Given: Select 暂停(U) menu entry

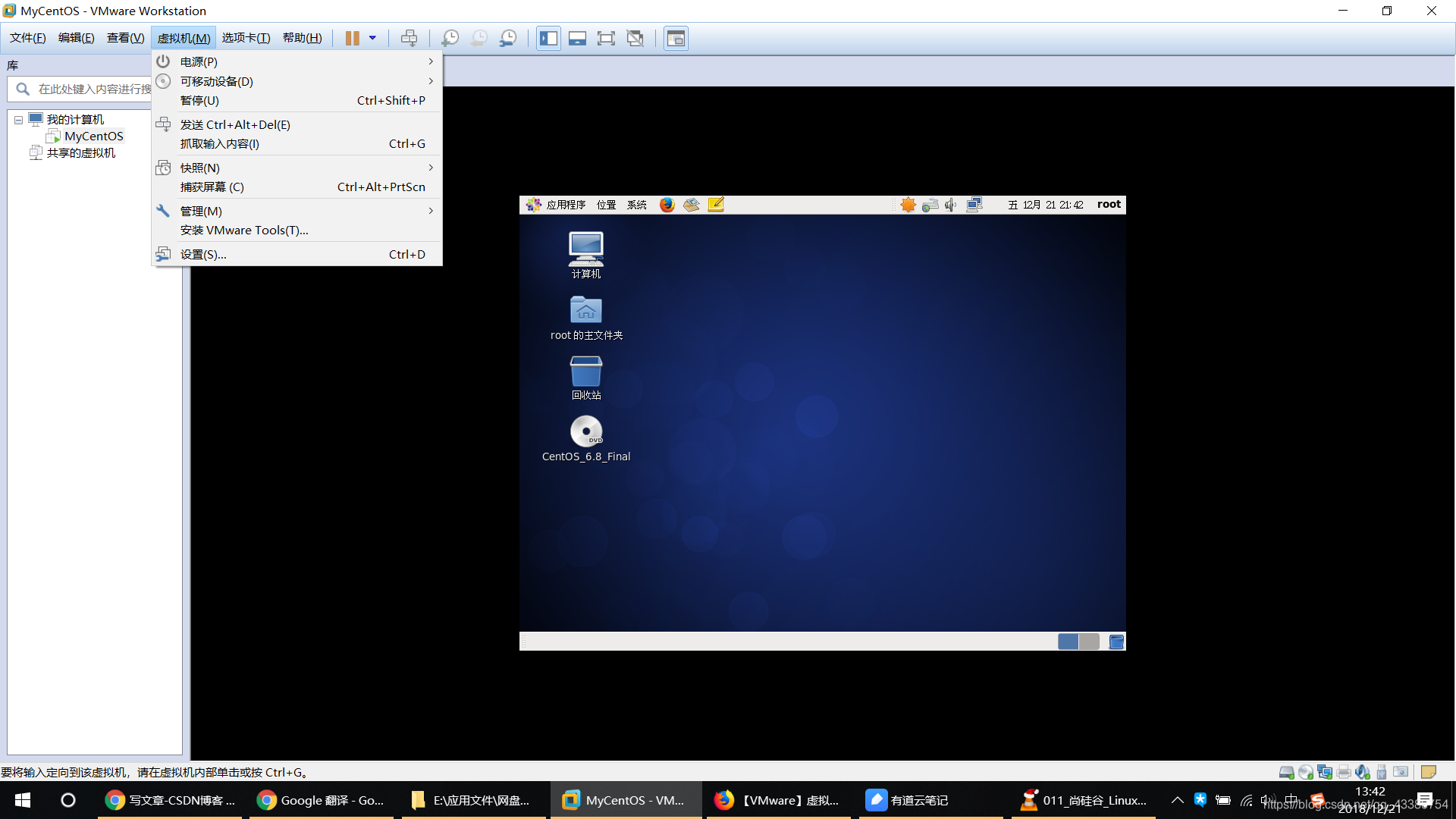Looking at the screenshot, I should tap(297, 100).
